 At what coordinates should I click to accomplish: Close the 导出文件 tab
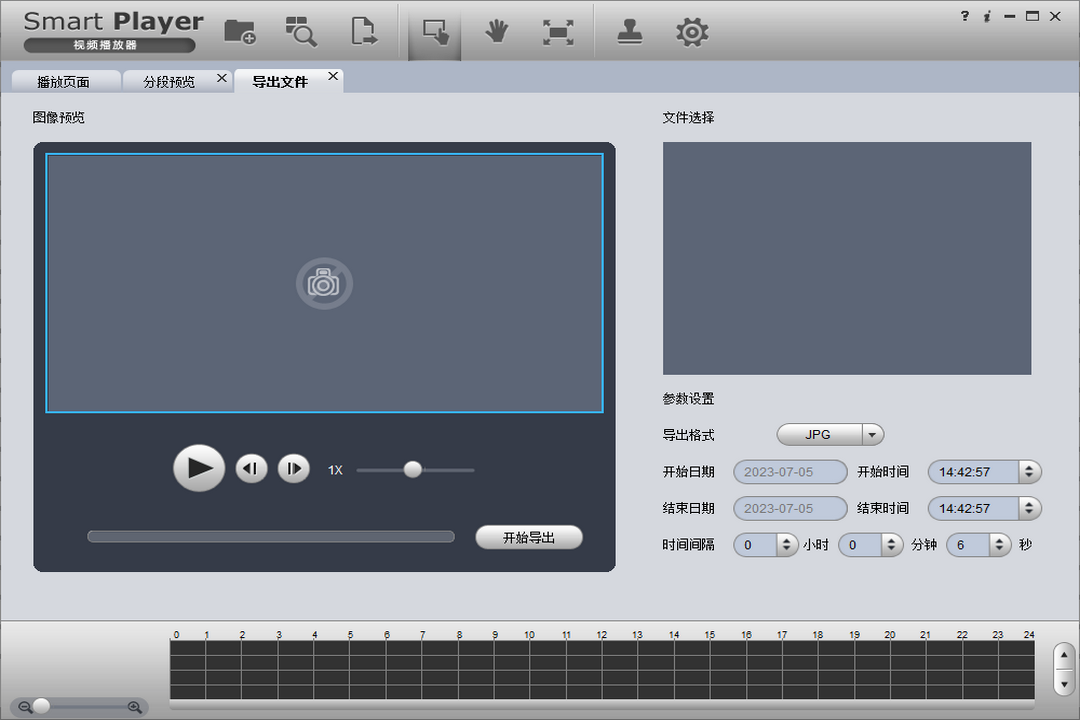tap(333, 77)
